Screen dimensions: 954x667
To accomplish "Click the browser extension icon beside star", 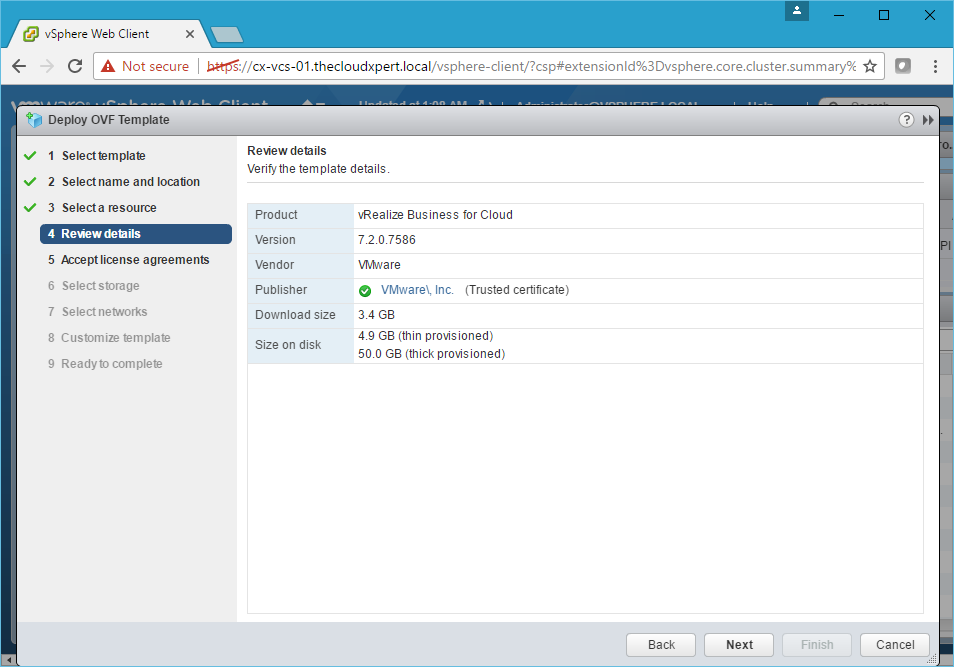I will click(903, 66).
